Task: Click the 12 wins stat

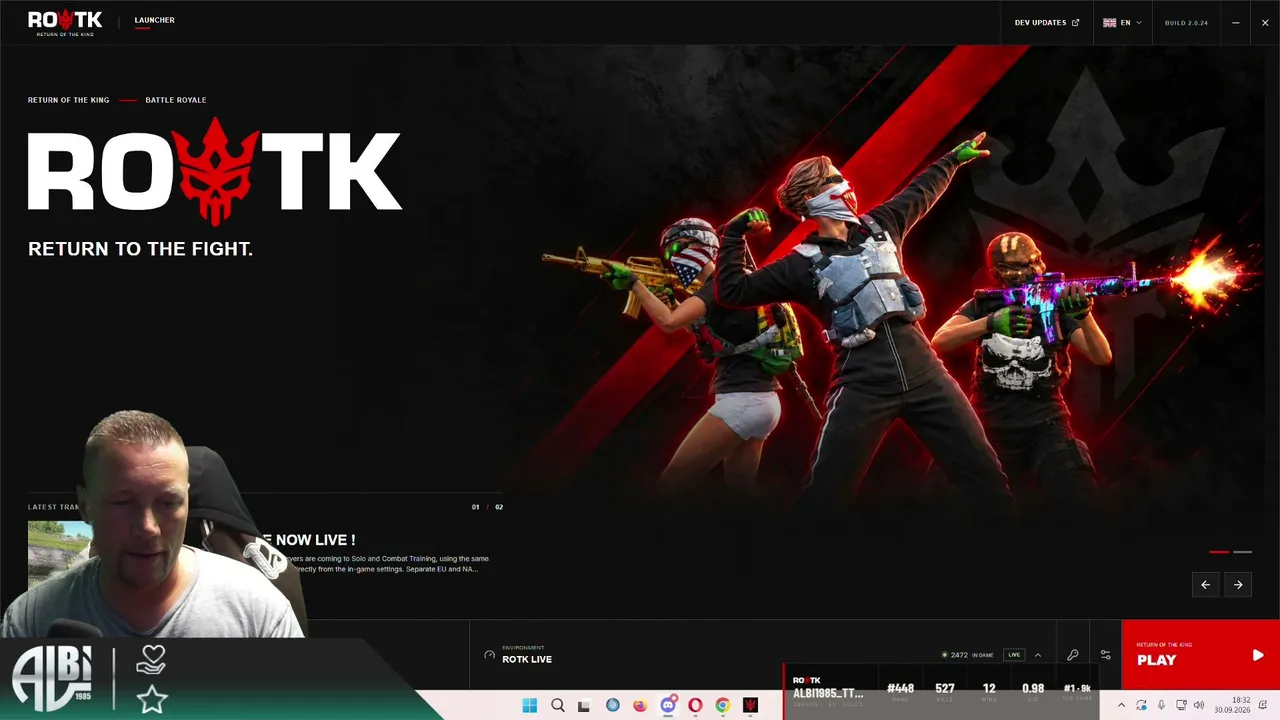Action: click(989, 688)
